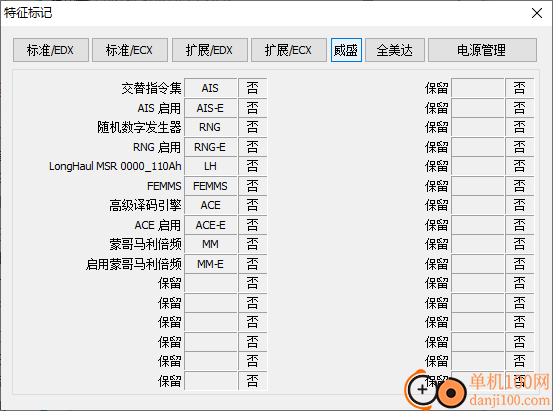The image size is (553, 411).
Task: Click the AIS code field
Action: pyautogui.click(x=211, y=88)
